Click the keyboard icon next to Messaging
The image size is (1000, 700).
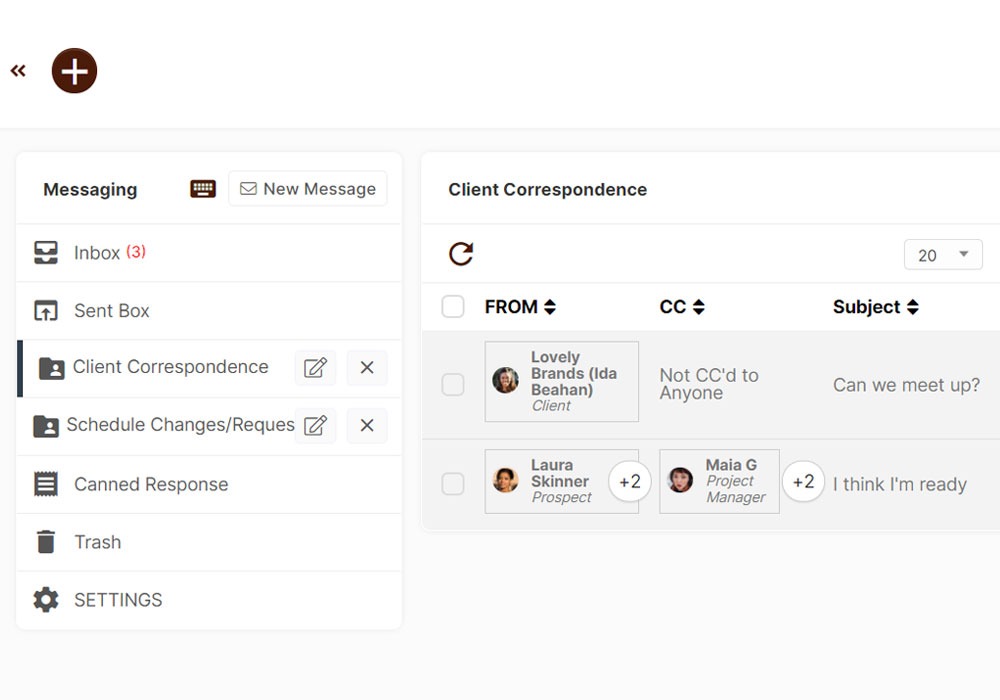(202, 188)
